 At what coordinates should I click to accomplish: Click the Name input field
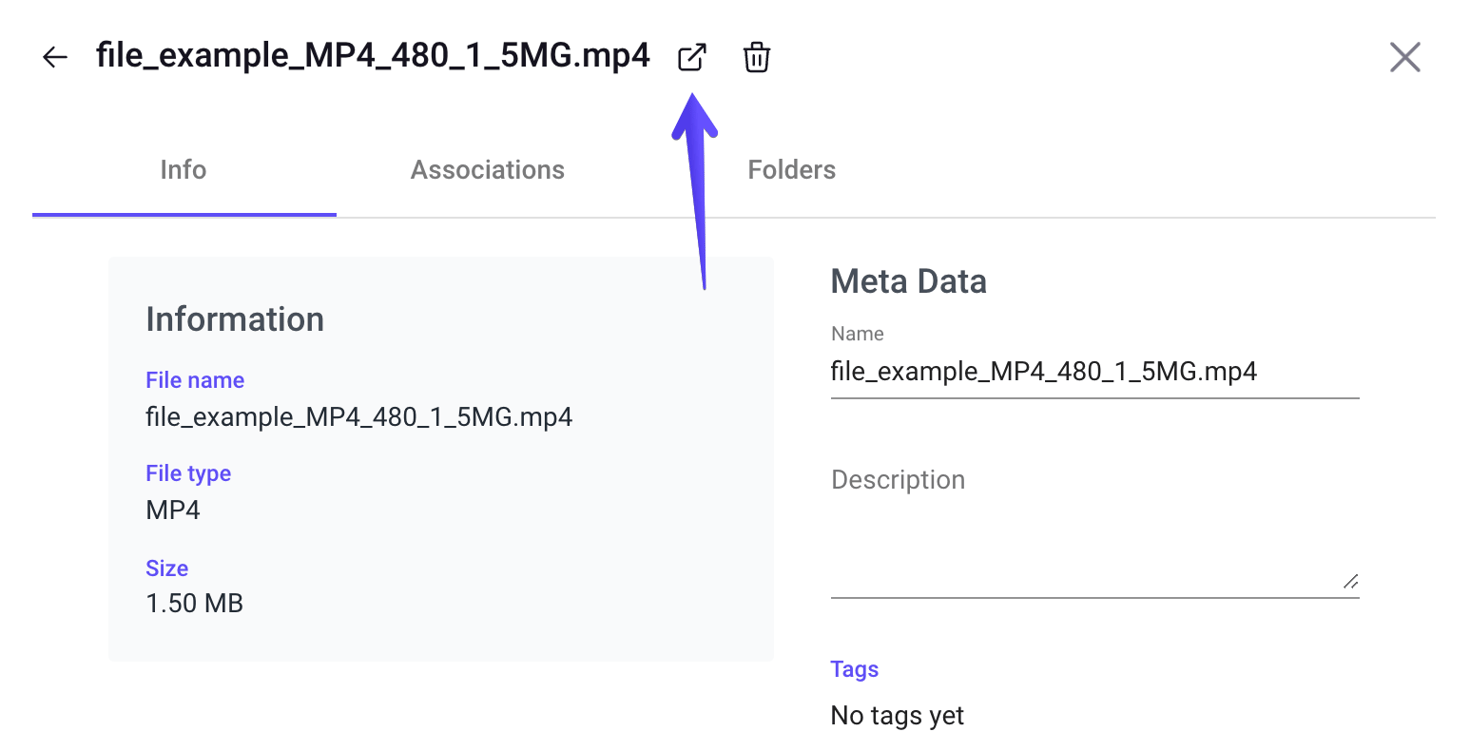1095,371
